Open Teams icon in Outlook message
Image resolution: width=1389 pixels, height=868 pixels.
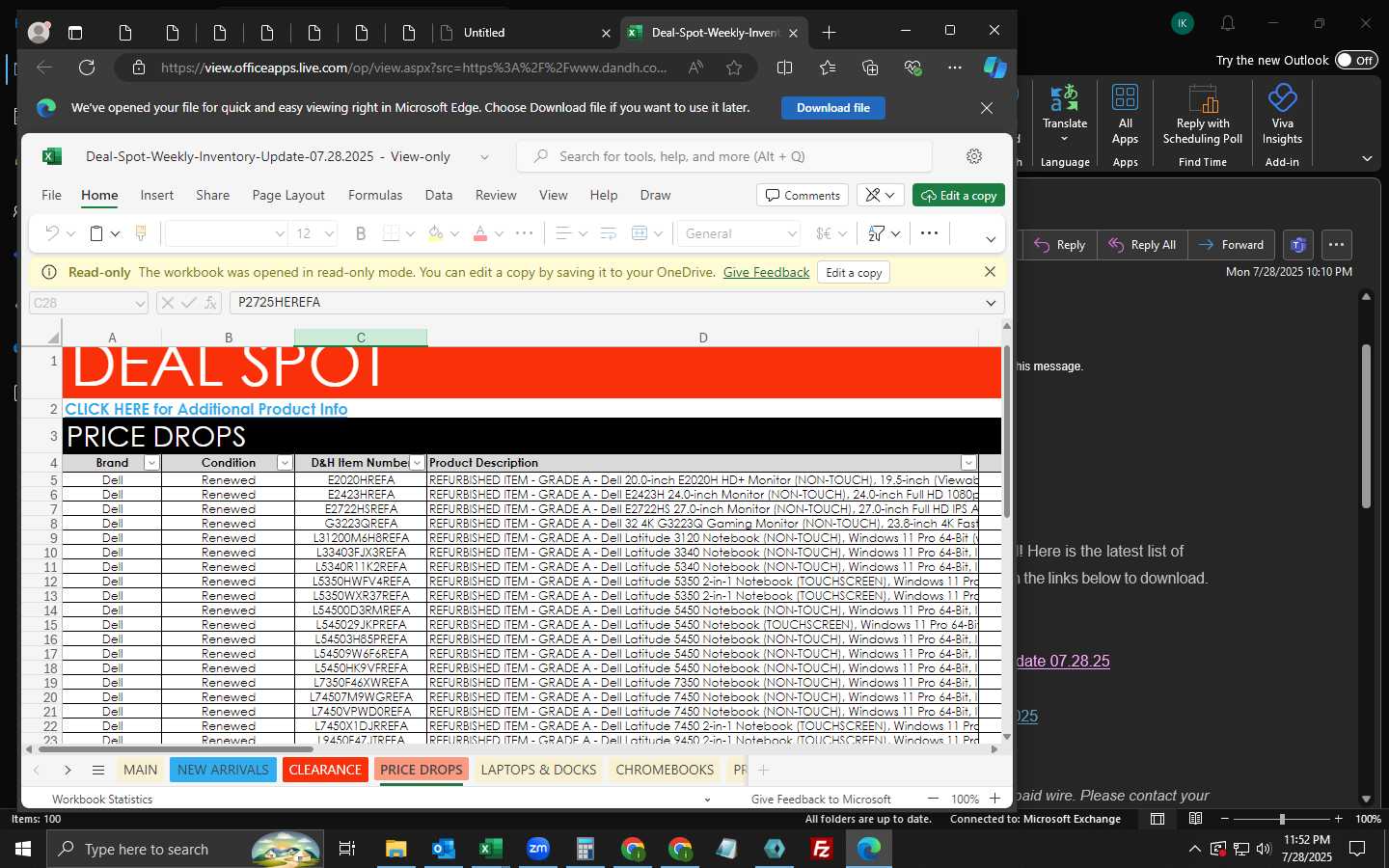click(1298, 245)
